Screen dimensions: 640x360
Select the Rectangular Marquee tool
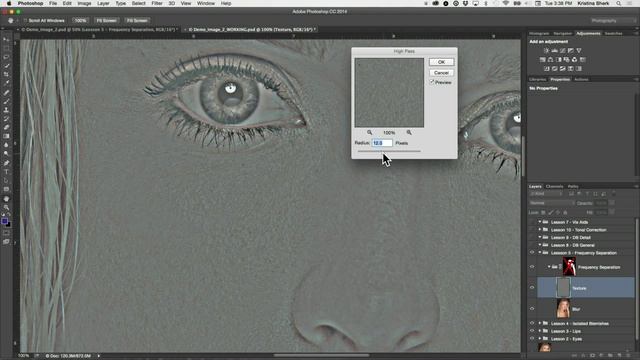6,48
